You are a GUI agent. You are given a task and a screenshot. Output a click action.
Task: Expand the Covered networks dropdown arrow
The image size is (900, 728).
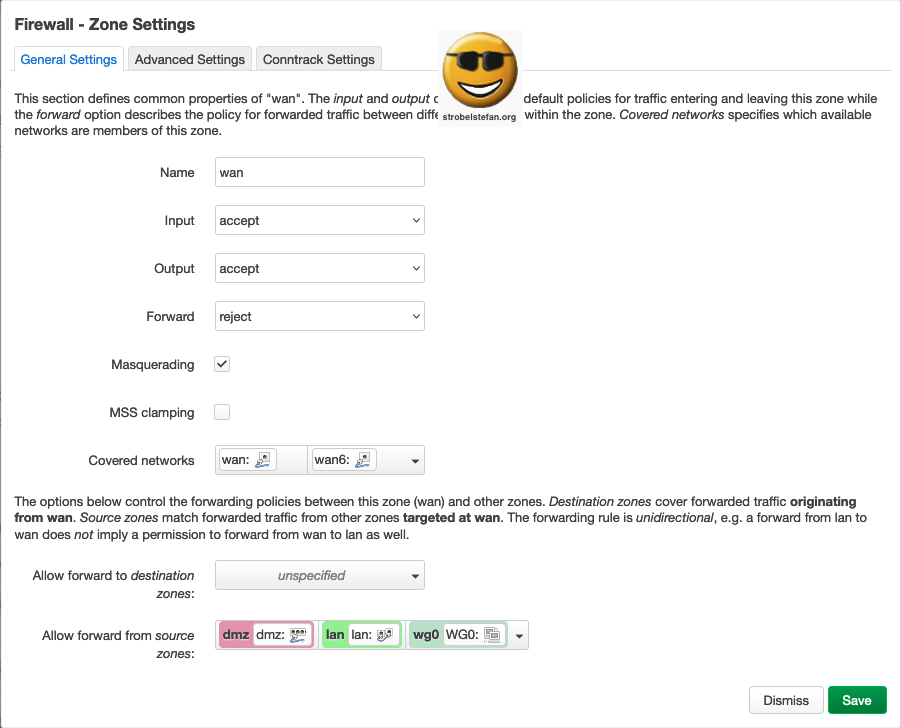[415, 461]
